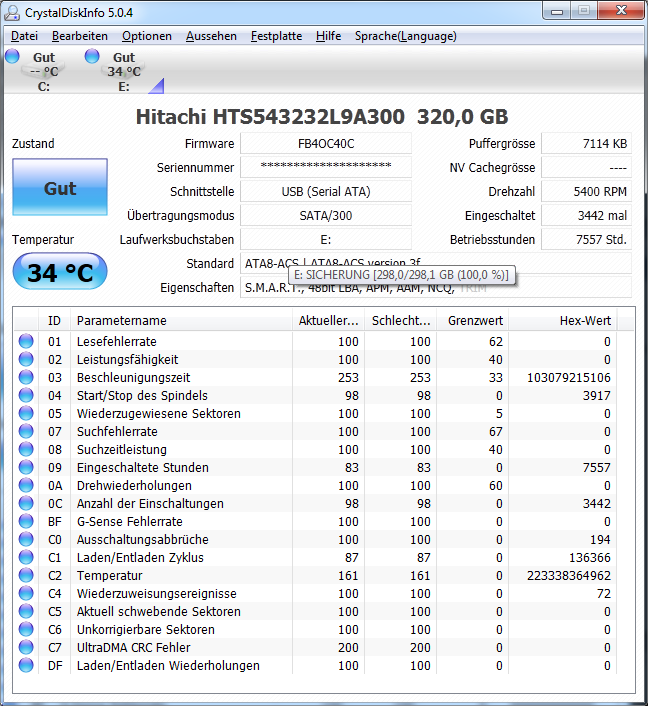648x706 pixels.
Task: Open the Hilfe menu
Action: (329, 36)
